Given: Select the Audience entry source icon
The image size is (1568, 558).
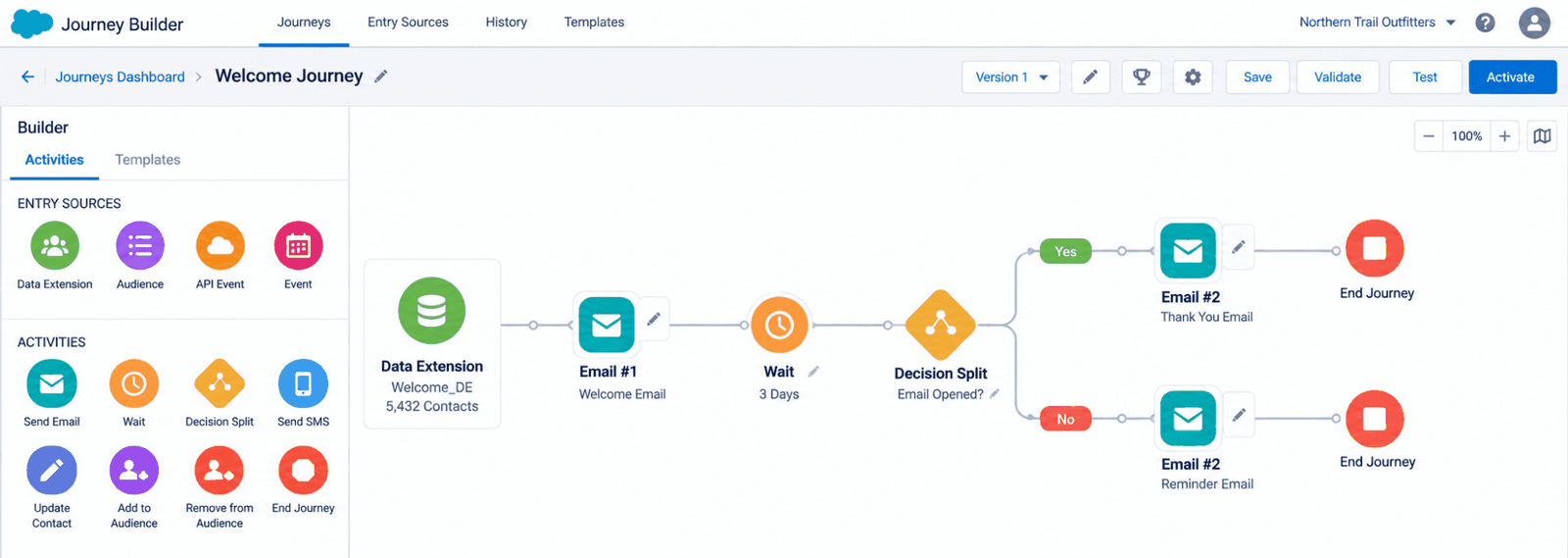Looking at the screenshot, I should 140,245.
